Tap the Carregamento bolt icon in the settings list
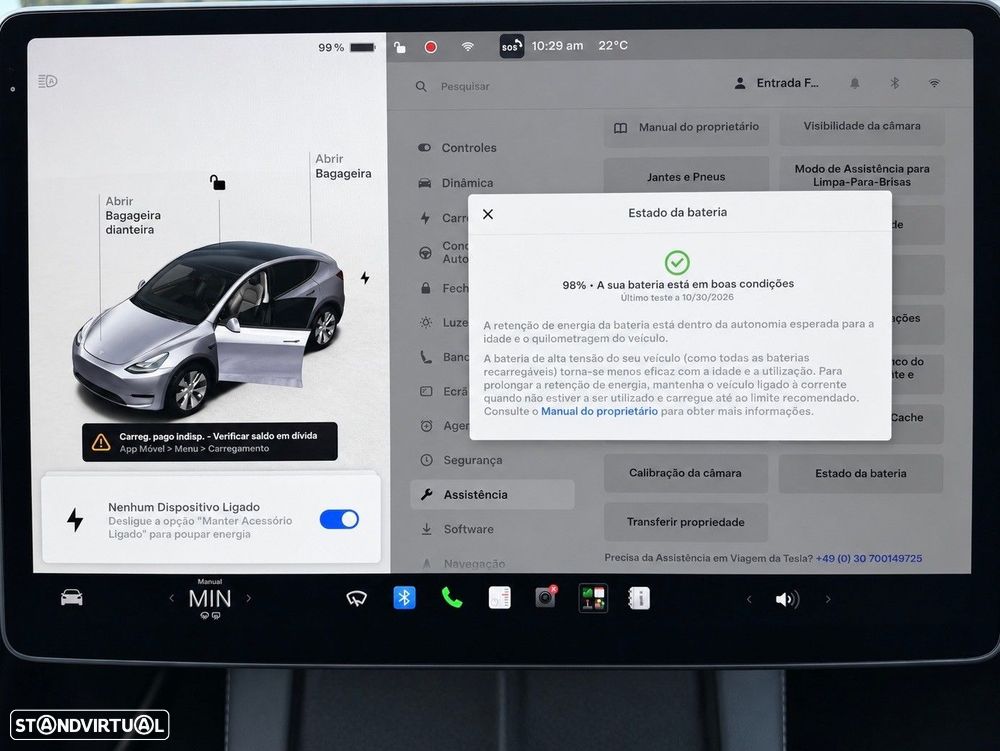 pyautogui.click(x=425, y=218)
